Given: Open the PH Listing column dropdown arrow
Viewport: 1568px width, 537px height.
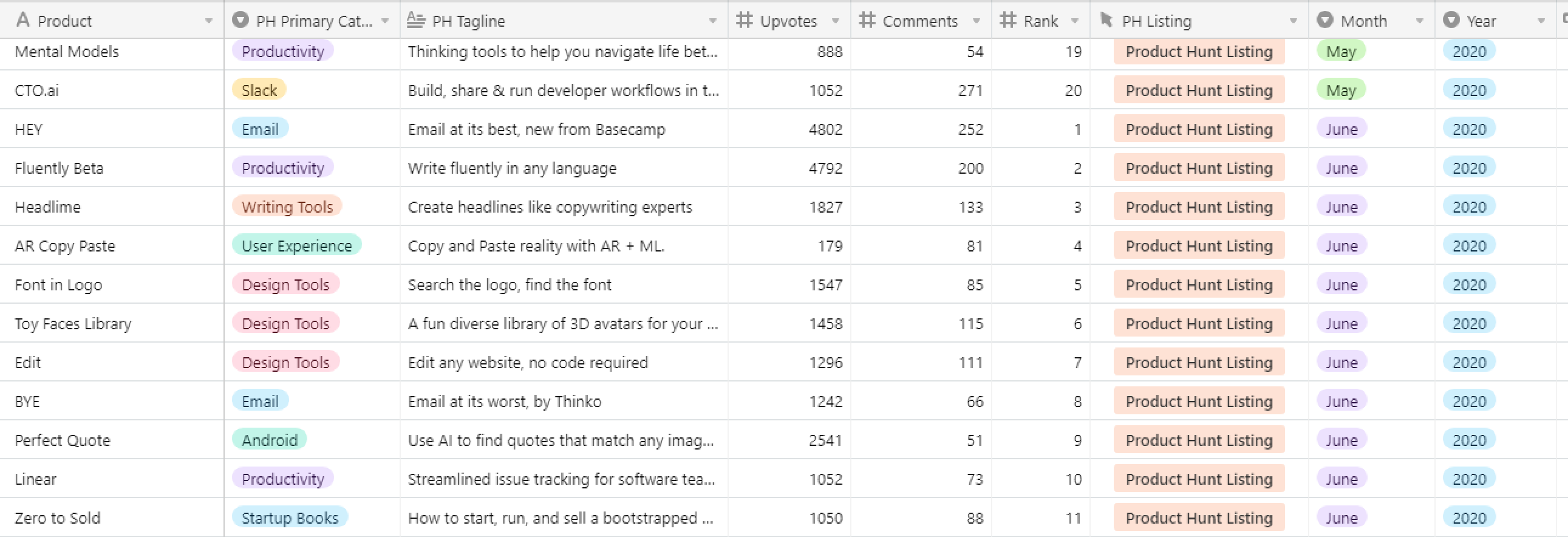Looking at the screenshot, I should [1294, 21].
